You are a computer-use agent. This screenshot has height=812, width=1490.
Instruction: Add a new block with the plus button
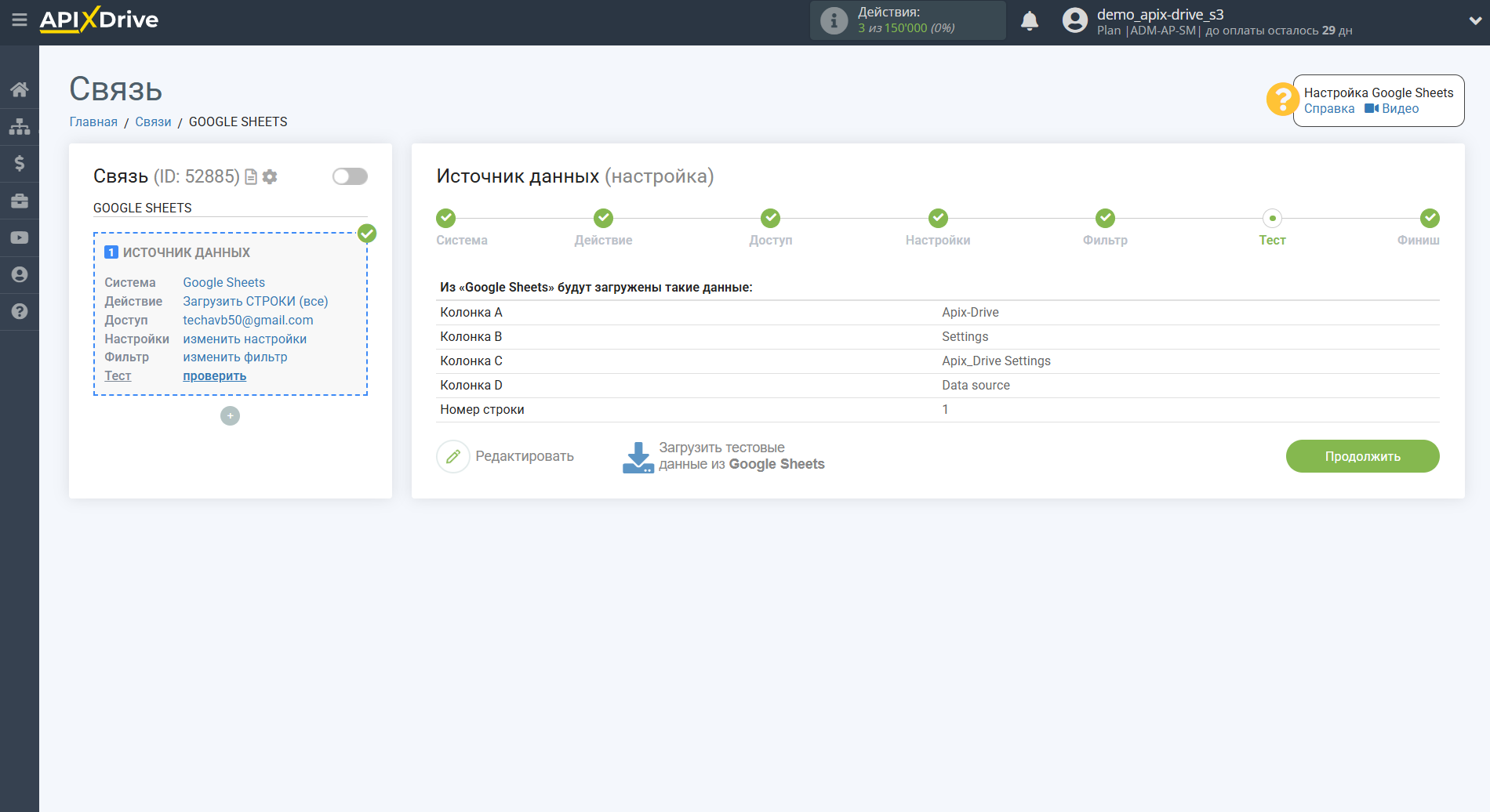(x=230, y=416)
